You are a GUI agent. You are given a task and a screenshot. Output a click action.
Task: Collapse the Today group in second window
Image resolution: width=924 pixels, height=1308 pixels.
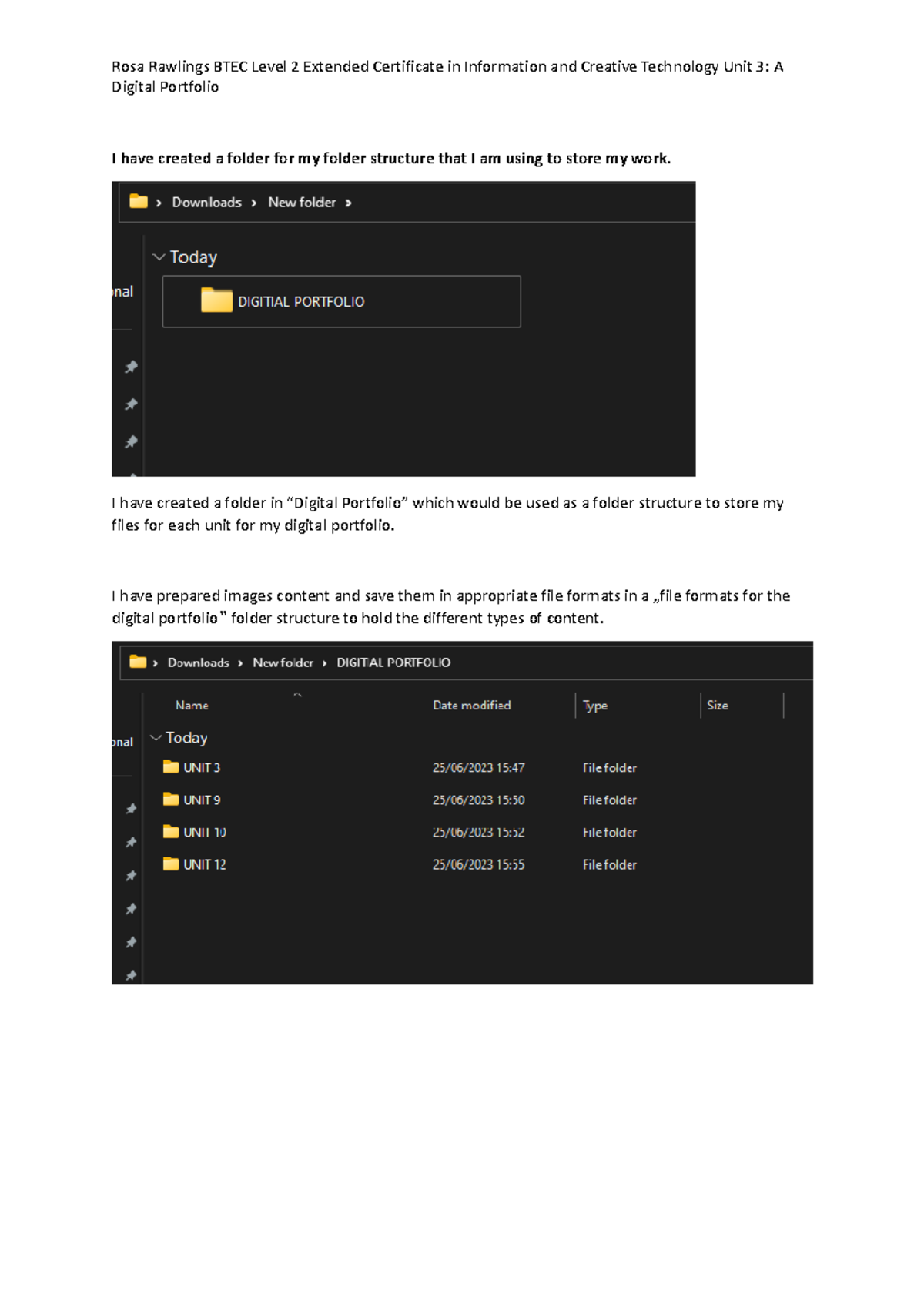156,738
